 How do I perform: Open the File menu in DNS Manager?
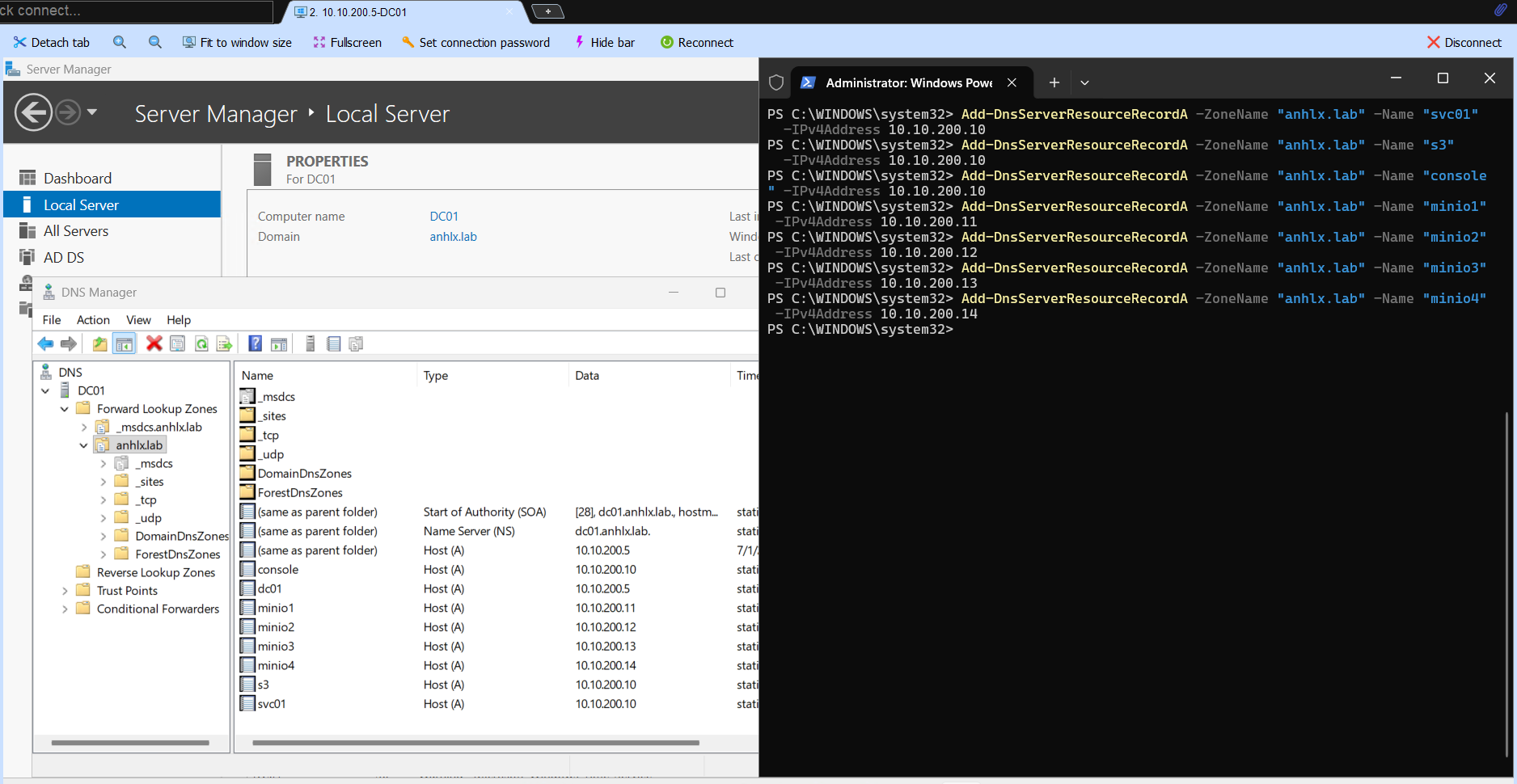point(52,320)
